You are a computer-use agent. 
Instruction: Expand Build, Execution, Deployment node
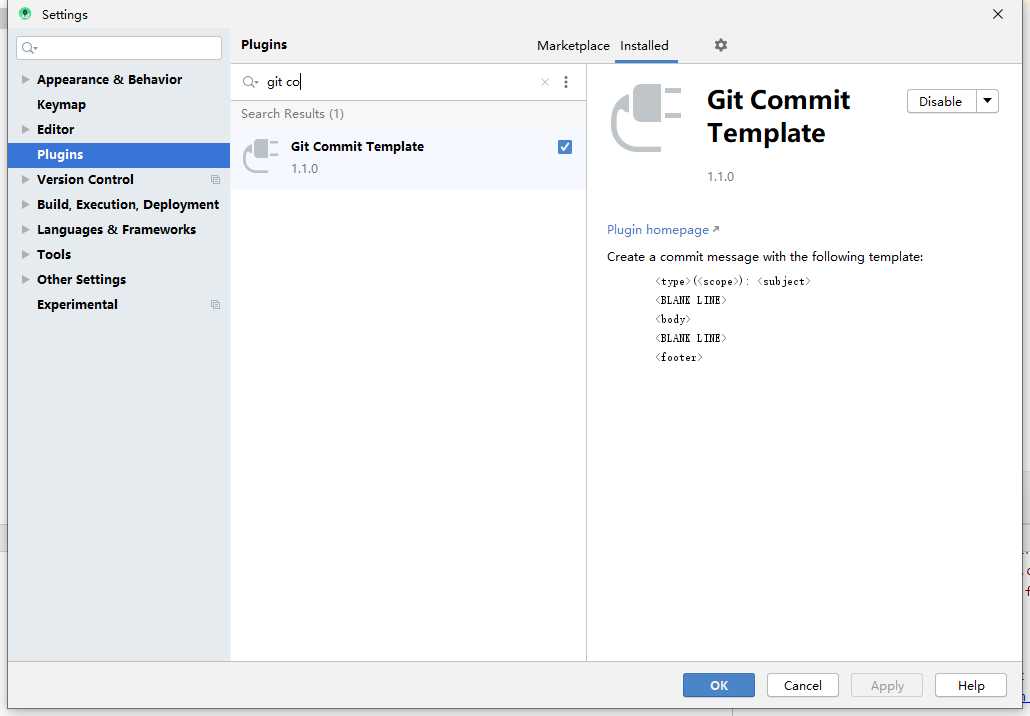[25, 204]
